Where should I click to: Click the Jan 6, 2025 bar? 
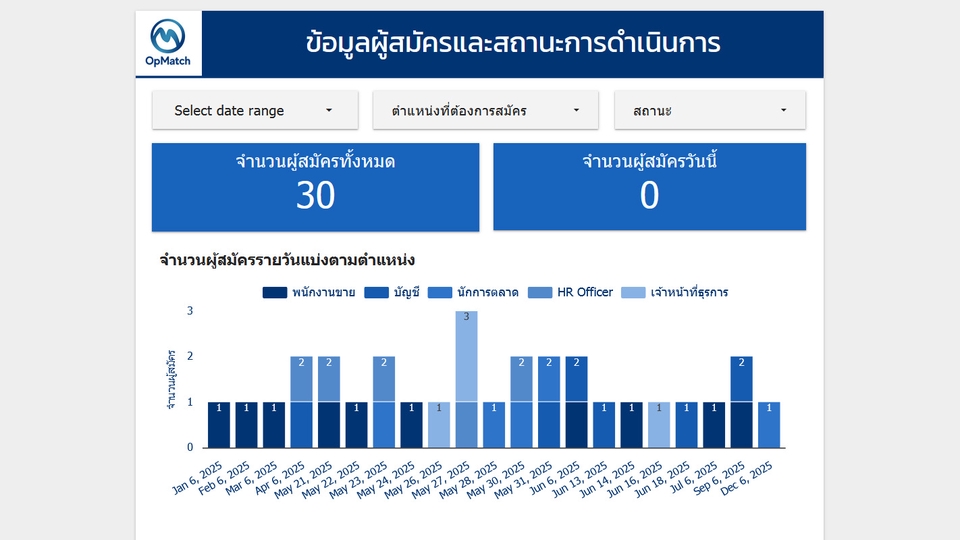pyautogui.click(x=219, y=424)
